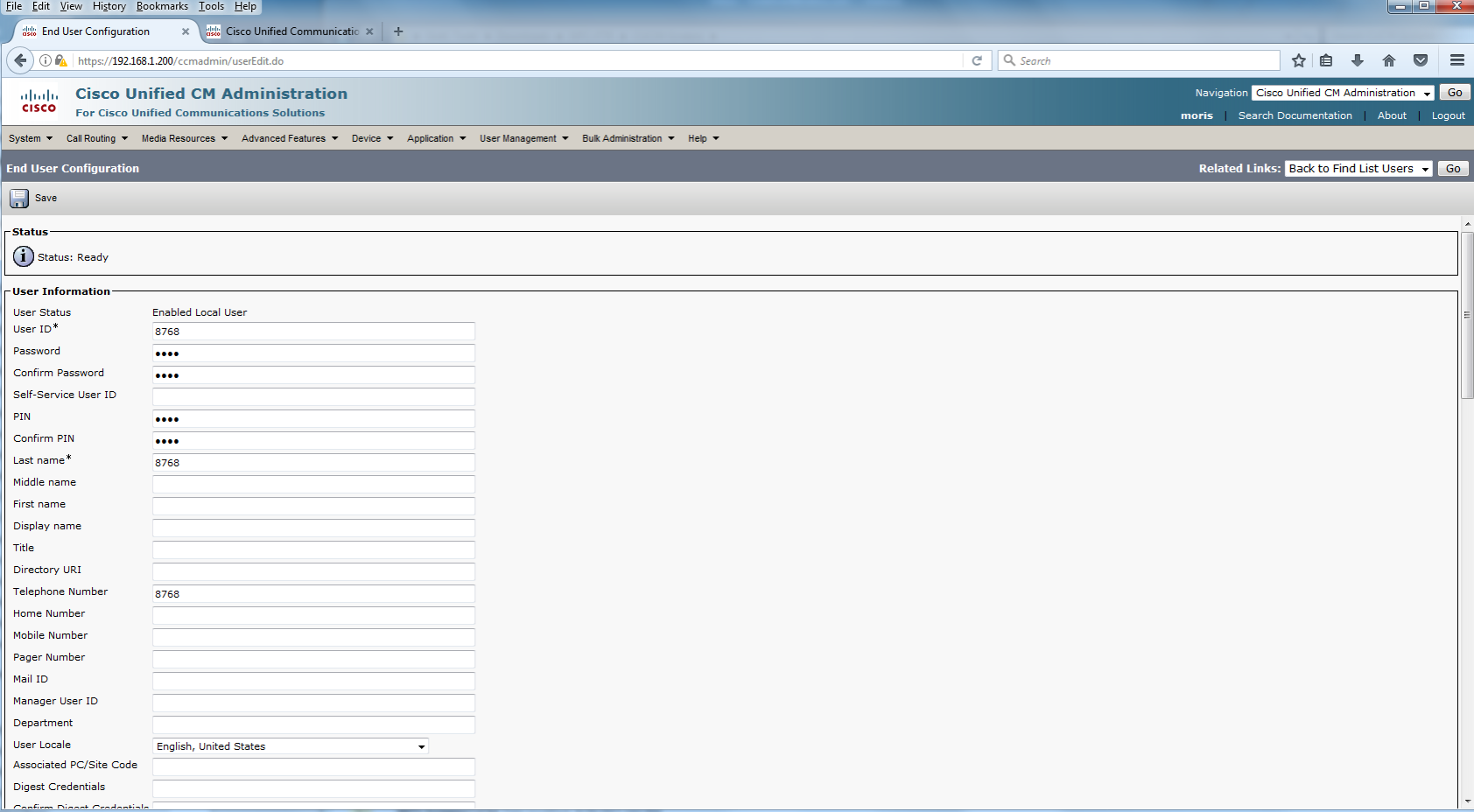Click the site identity info icon
Viewport: 1474px width, 812px height.
pyautogui.click(x=46, y=60)
